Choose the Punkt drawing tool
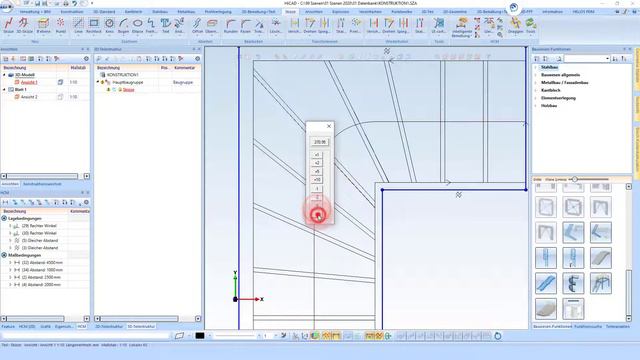 point(60,25)
